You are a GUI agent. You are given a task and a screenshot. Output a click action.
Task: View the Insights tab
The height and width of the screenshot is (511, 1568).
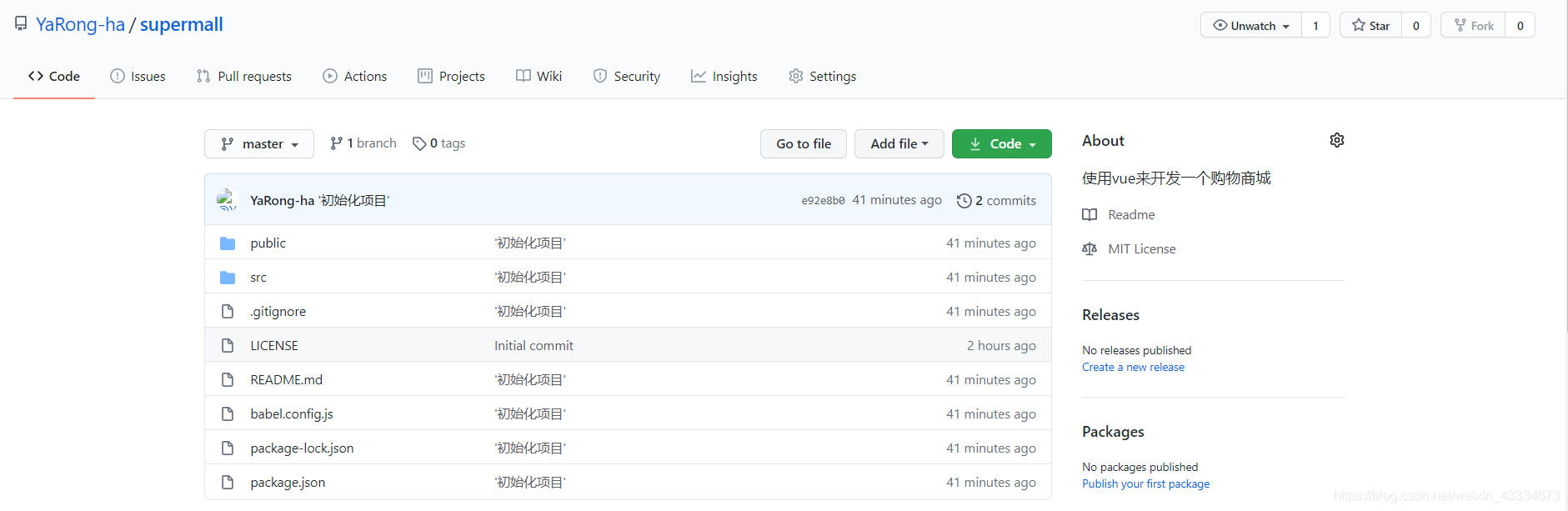tap(724, 76)
